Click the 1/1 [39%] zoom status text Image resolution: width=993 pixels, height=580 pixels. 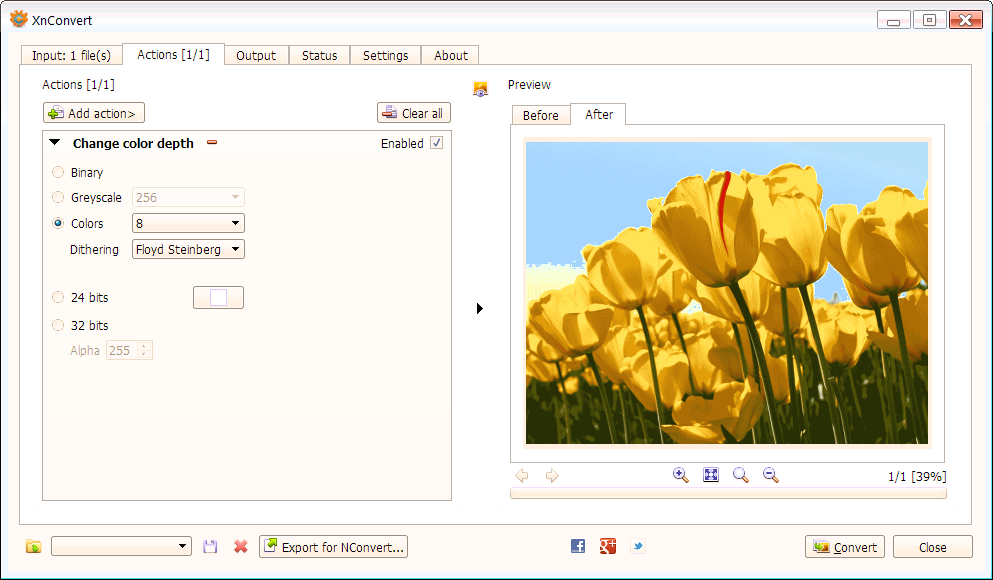point(917,476)
